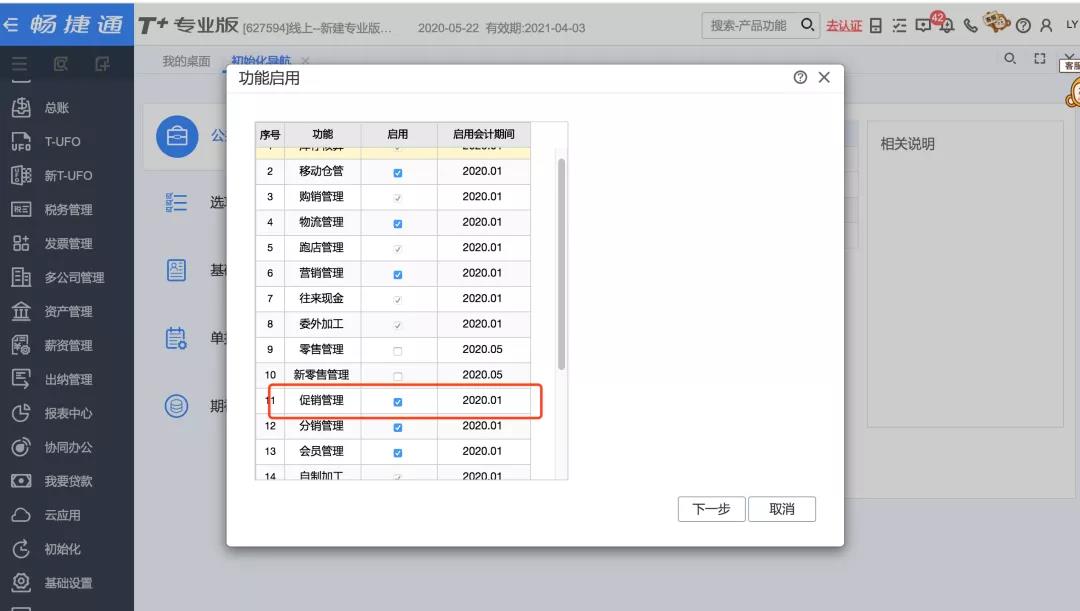Image resolution: width=1080 pixels, height=611 pixels.
Task: Enable the 零售管理 checkbox
Action: click(398, 351)
